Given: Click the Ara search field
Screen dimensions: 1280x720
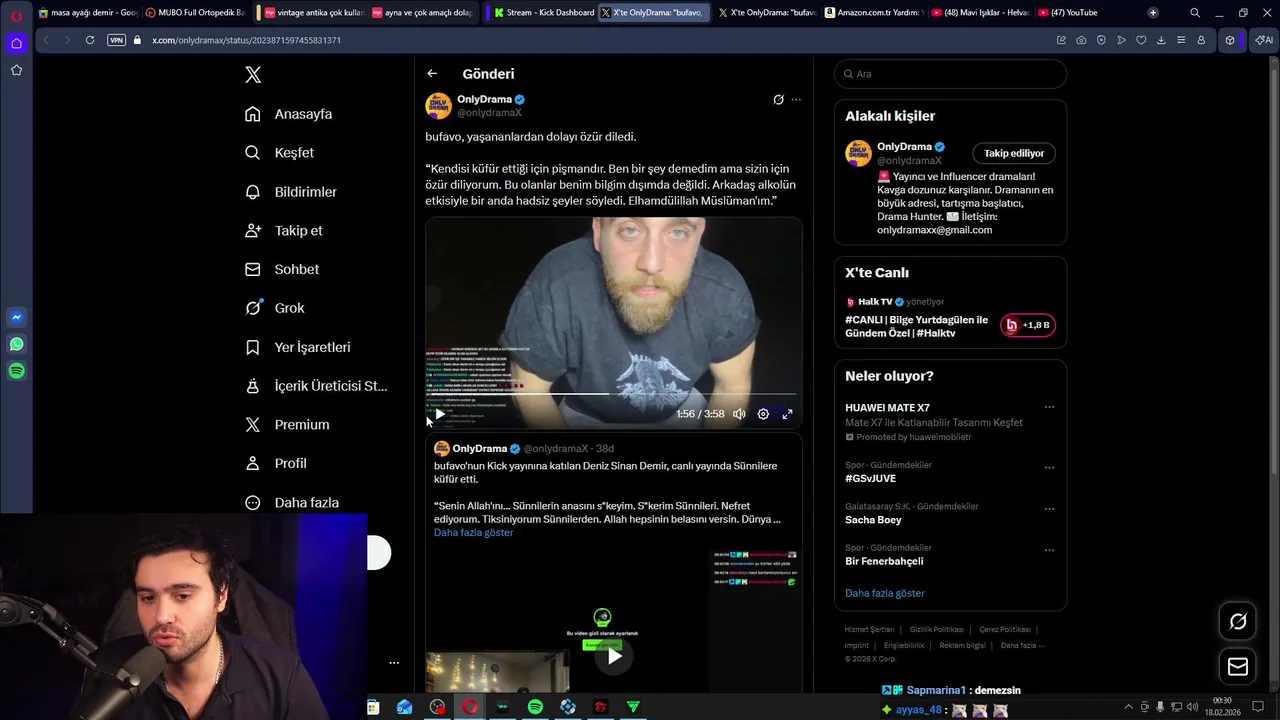Looking at the screenshot, I should (x=950, y=74).
